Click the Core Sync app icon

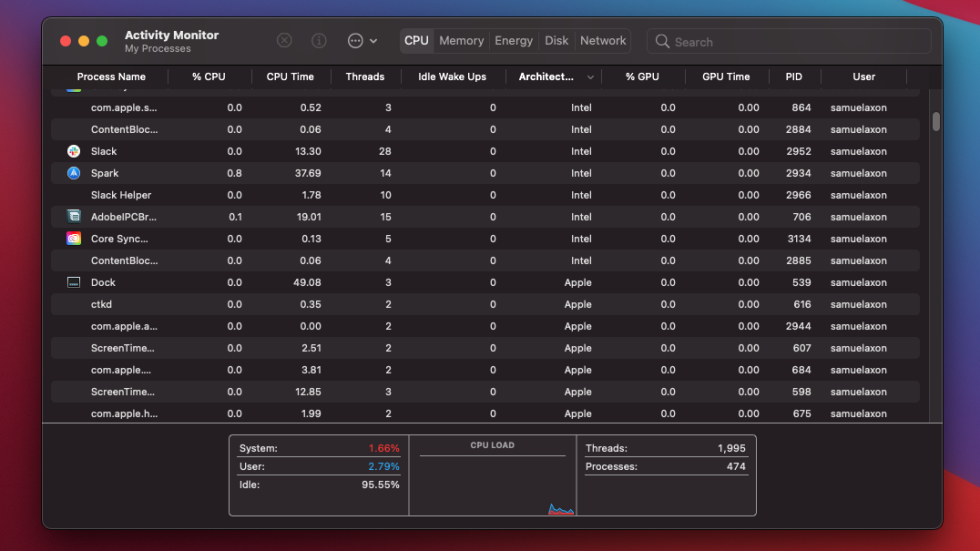point(74,239)
